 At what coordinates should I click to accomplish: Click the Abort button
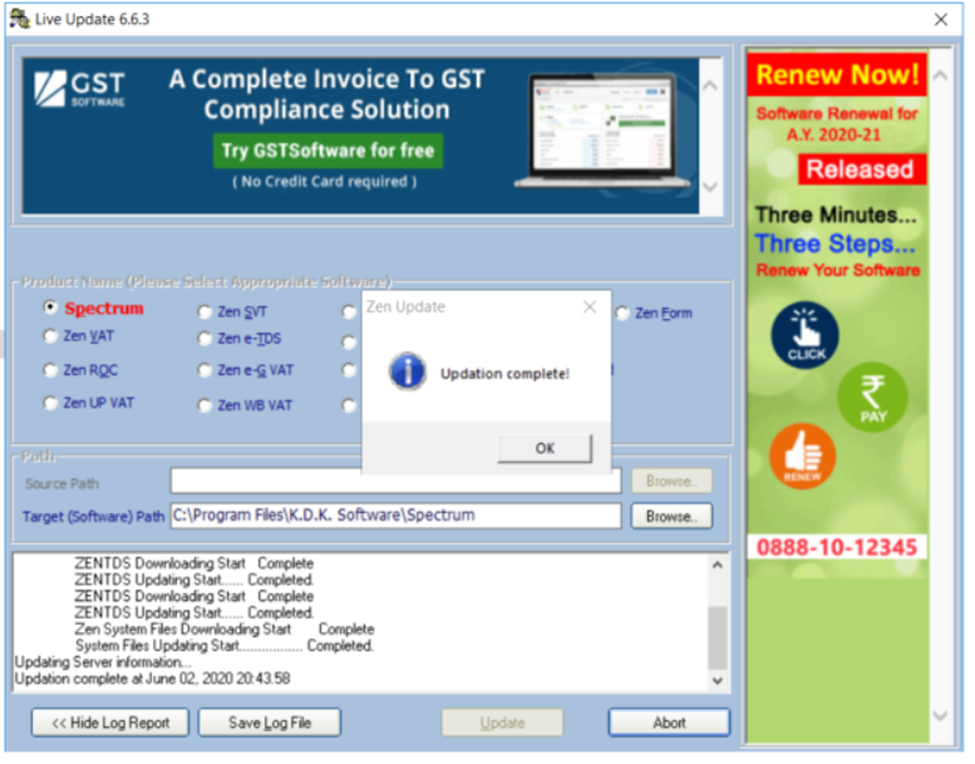pyautogui.click(x=669, y=722)
